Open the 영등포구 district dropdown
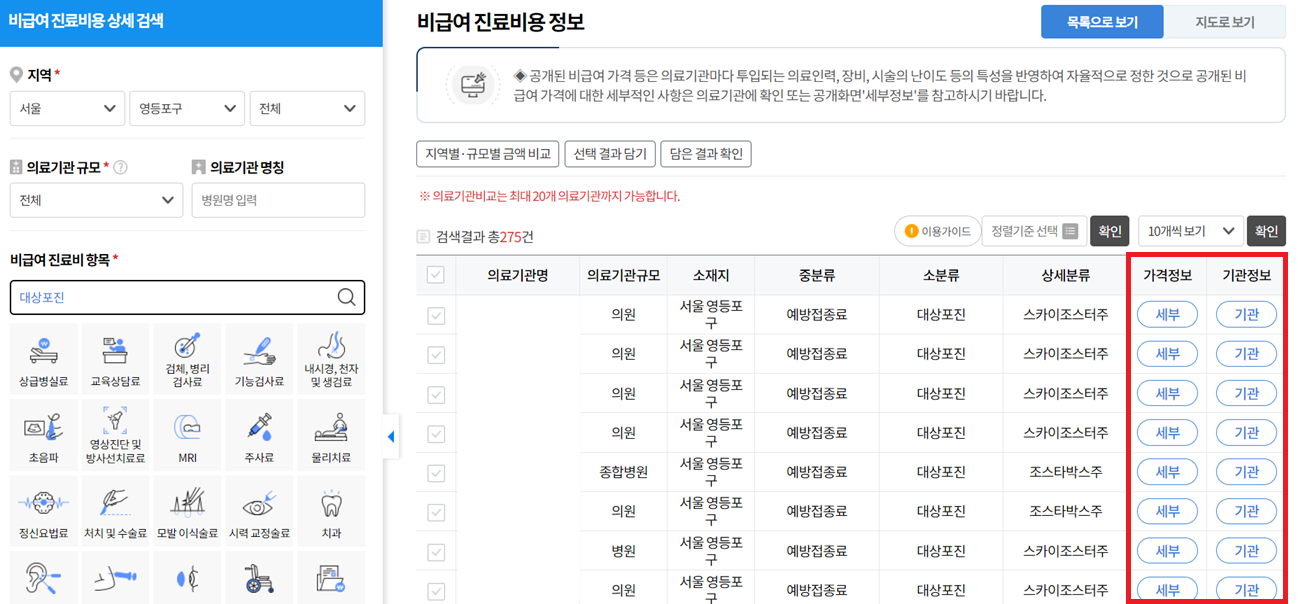 pos(186,108)
